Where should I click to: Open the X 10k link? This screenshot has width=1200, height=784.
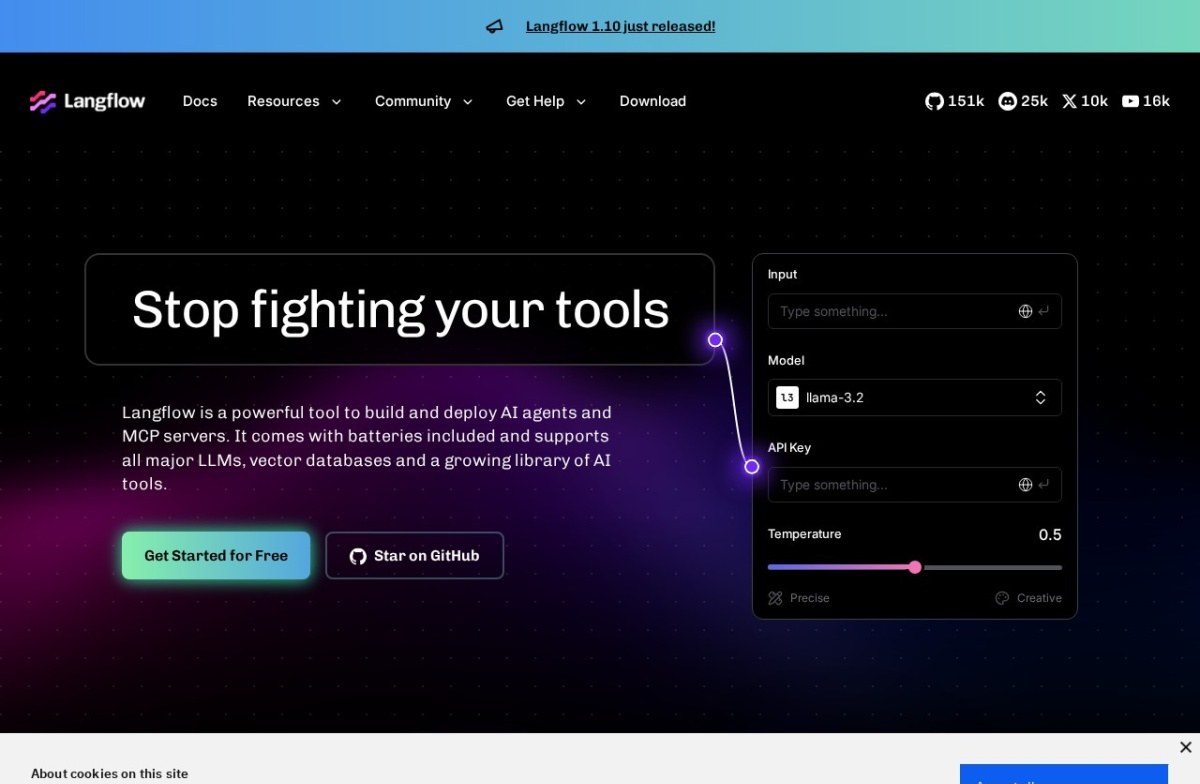click(x=1085, y=101)
